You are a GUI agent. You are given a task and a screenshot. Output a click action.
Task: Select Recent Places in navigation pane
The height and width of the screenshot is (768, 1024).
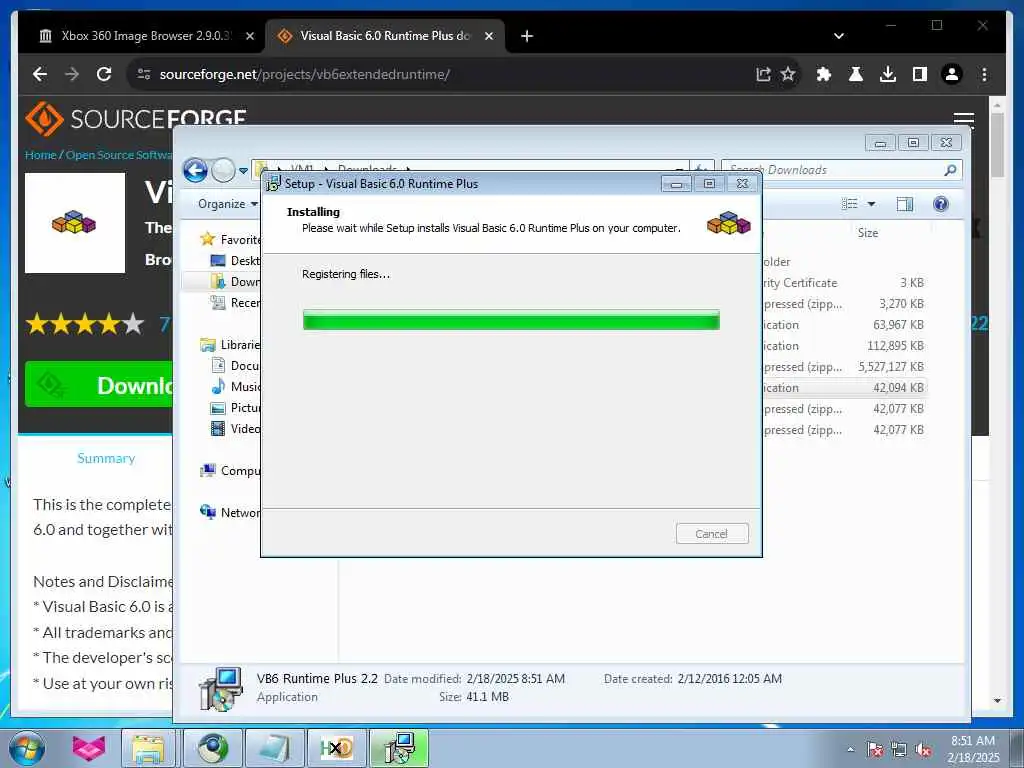pos(235,302)
